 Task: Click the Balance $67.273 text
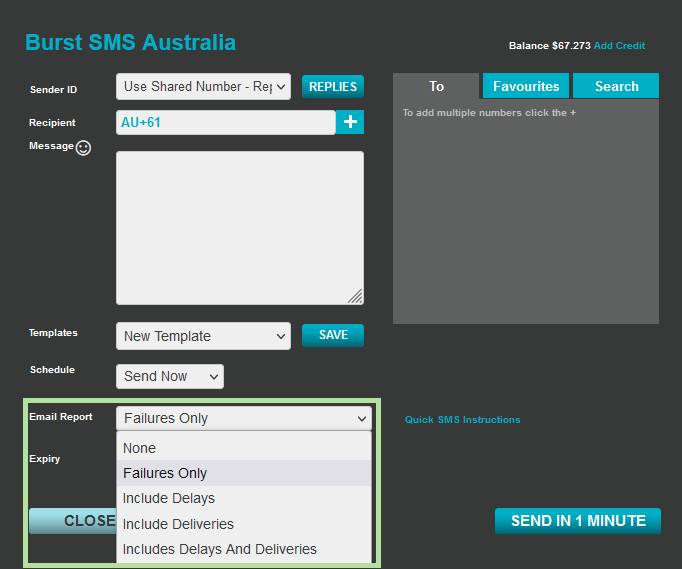[x=550, y=46]
